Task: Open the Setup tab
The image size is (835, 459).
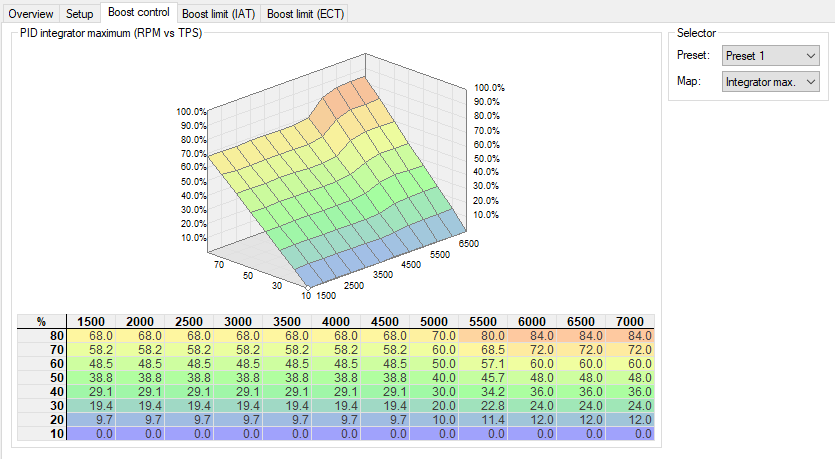Action: click(80, 14)
